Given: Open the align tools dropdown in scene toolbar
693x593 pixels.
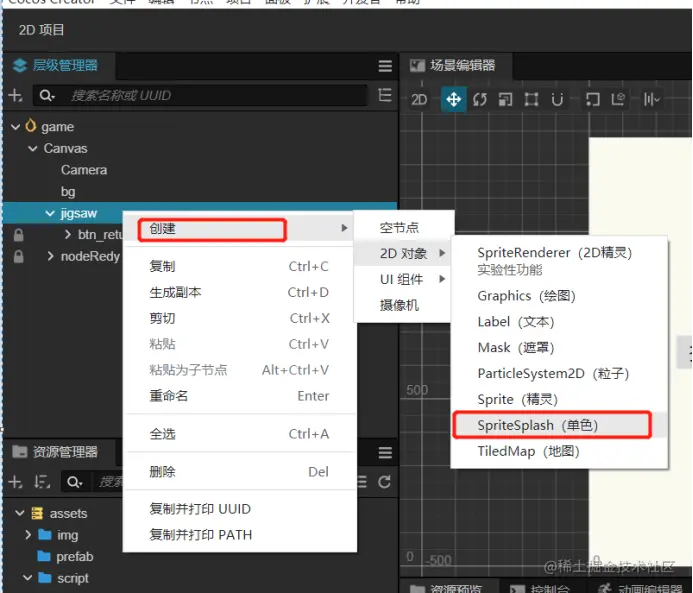Looking at the screenshot, I should [651, 99].
